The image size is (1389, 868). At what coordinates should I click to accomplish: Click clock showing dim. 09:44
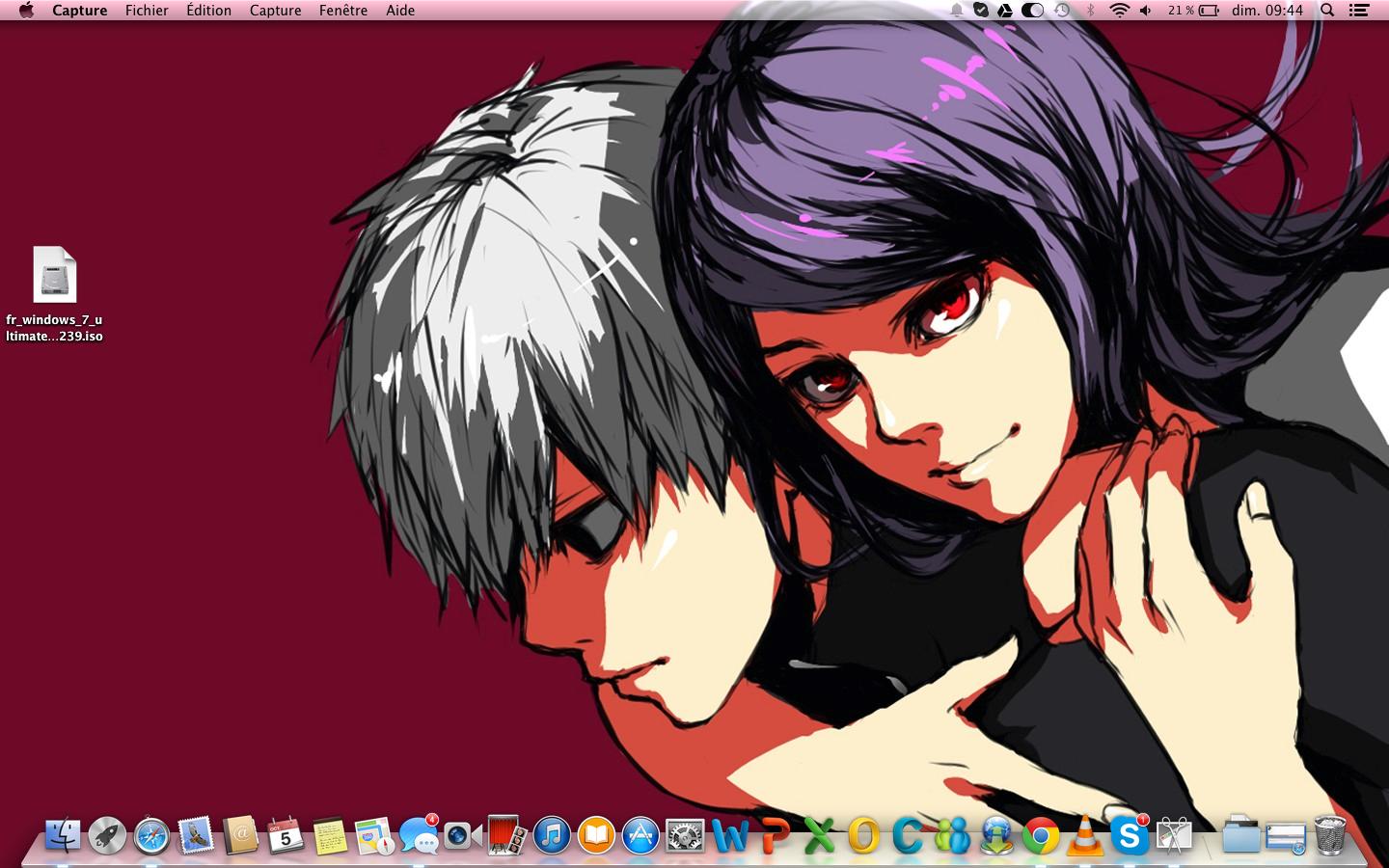(1267, 11)
